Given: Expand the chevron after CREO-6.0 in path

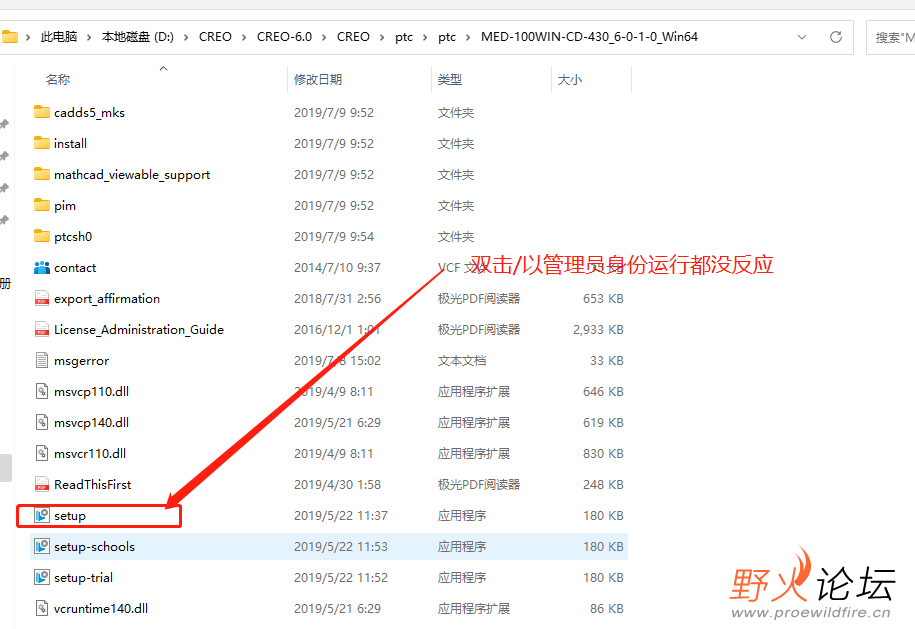Looking at the screenshot, I should [323, 37].
